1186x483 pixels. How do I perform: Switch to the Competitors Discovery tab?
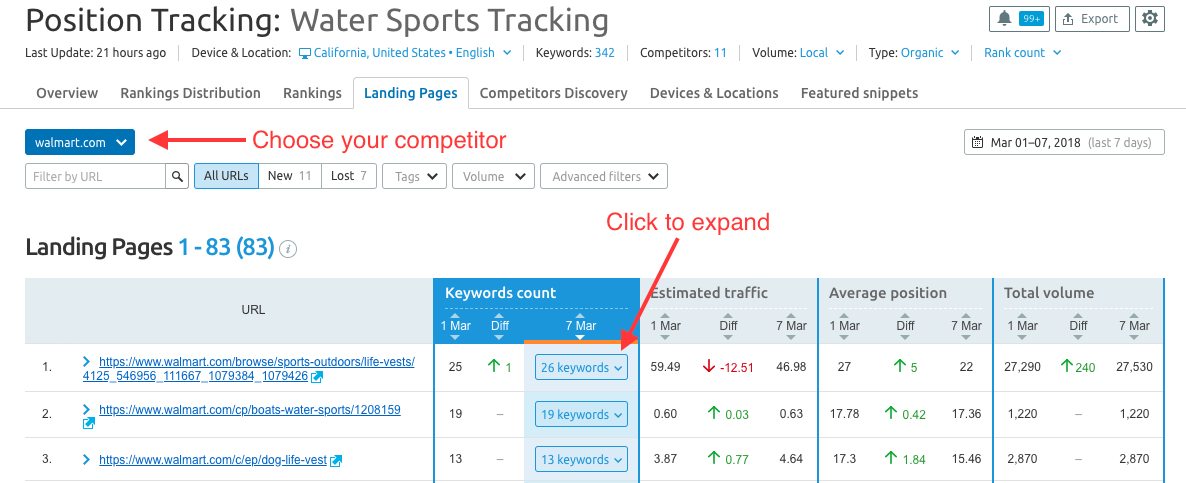[554, 93]
